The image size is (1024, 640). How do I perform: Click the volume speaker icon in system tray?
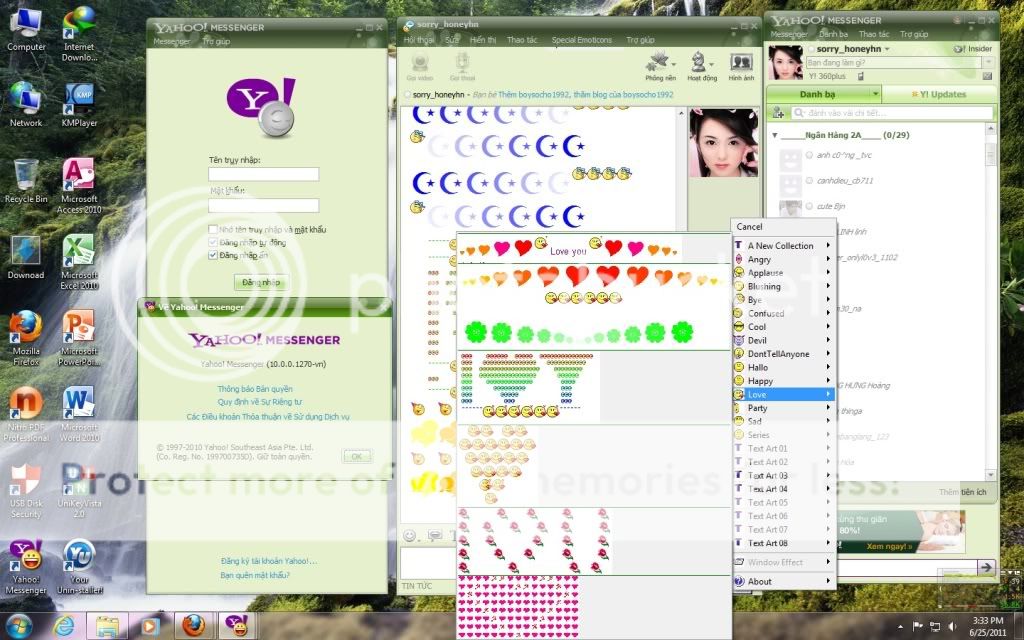pos(952,627)
